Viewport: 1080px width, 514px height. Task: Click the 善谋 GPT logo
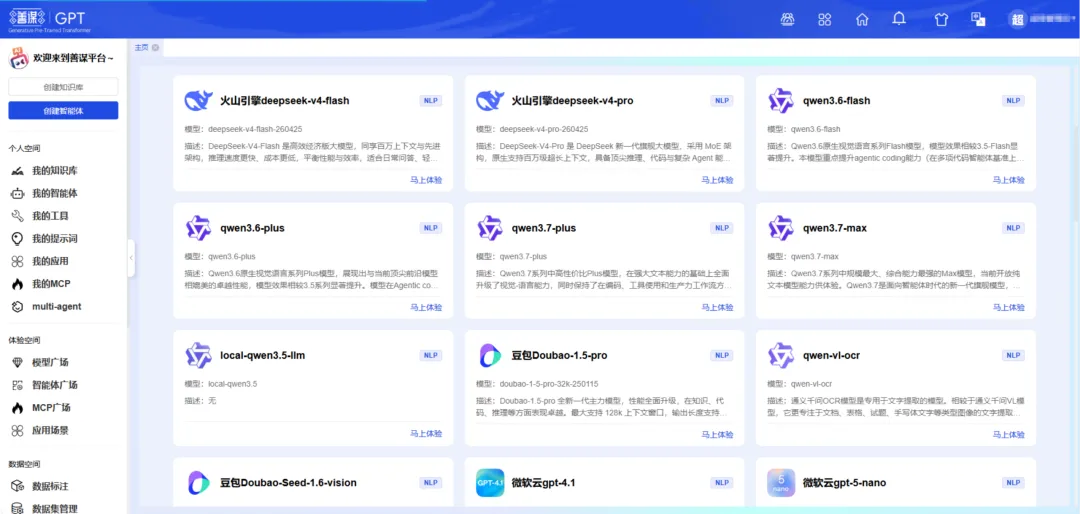[49, 19]
